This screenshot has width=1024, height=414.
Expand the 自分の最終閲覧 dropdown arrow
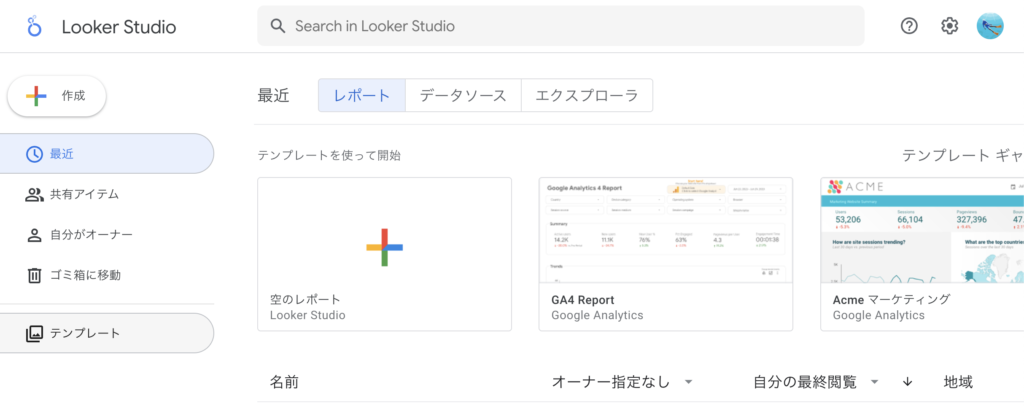pyautogui.click(x=874, y=382)
